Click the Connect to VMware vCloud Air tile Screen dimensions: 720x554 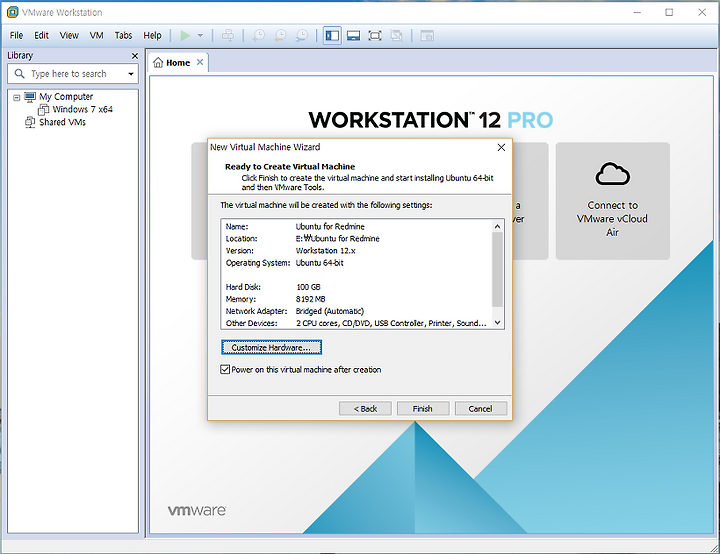[x=613, y=201]
